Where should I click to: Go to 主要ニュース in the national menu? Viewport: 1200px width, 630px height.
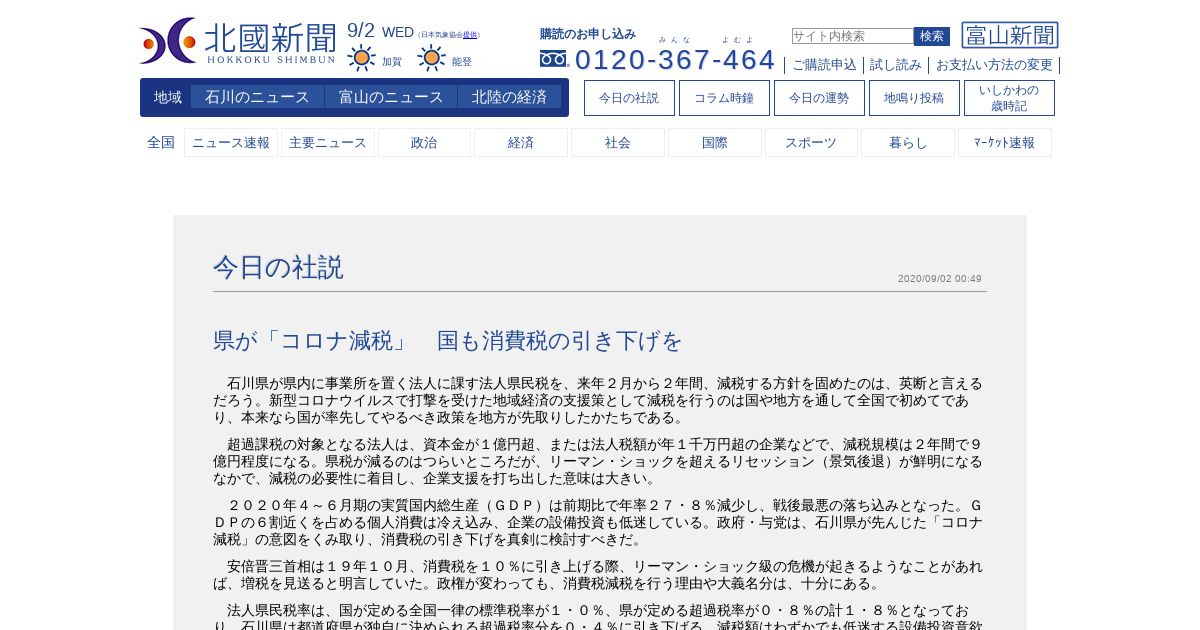pos(328,143)
